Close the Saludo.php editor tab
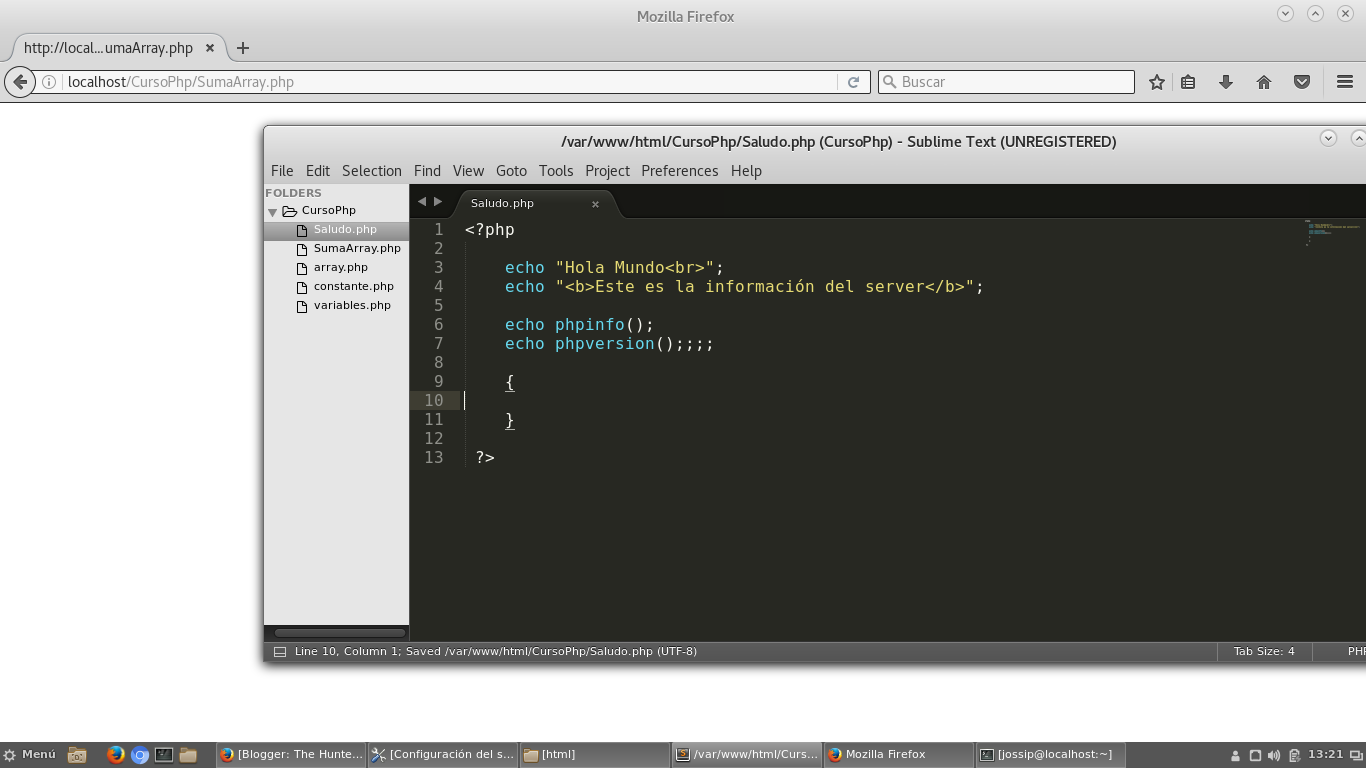The image size is (1366, 768). pyautogui.click(x=595, y=204)
